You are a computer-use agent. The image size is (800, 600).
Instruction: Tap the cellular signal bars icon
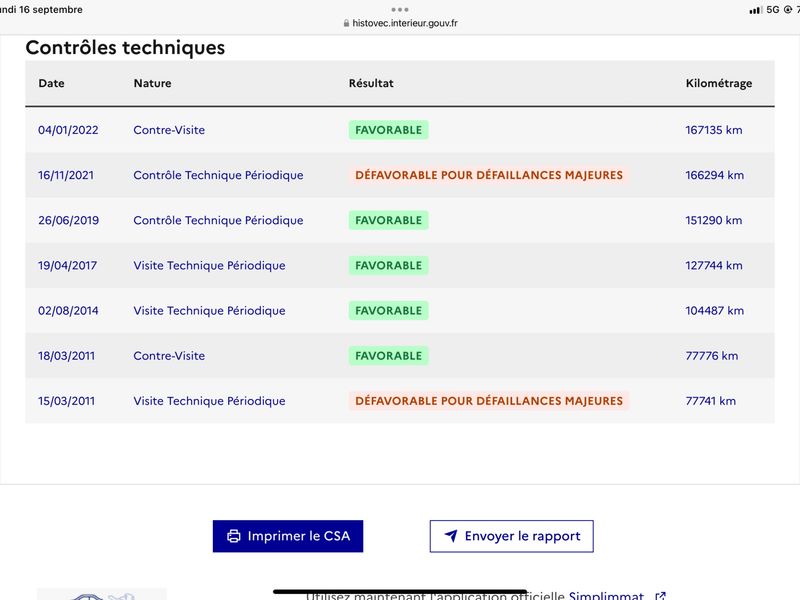pos(756,10)
